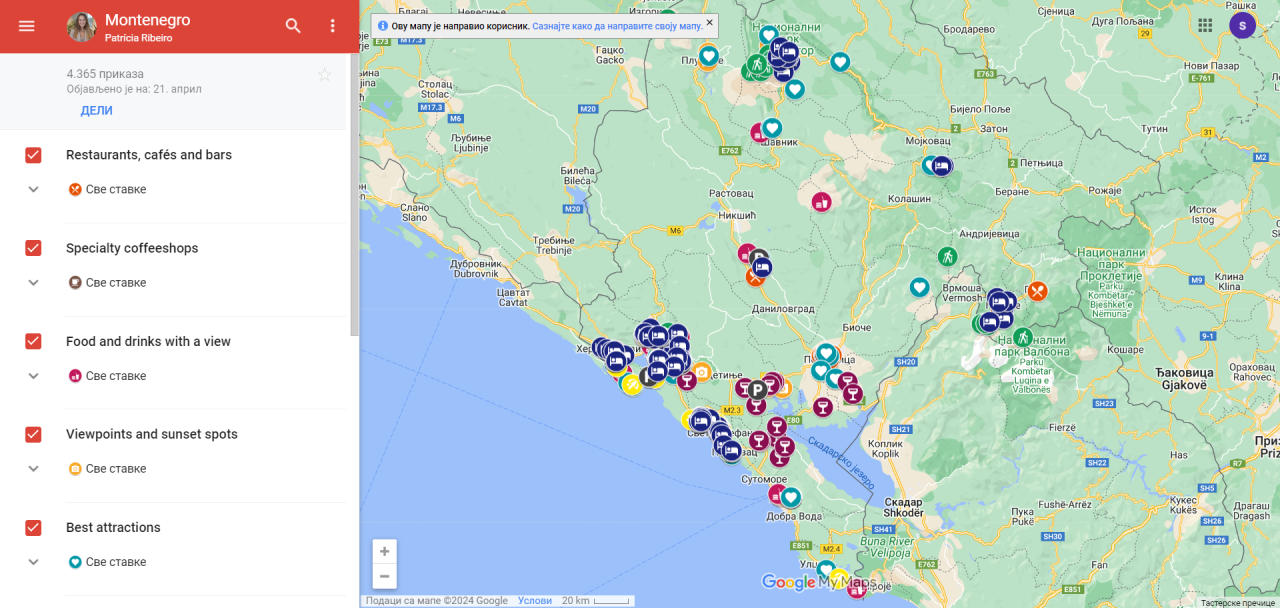
Task: Click the 'Објављено је на: 21. април' date
Action: click(134, 89)
